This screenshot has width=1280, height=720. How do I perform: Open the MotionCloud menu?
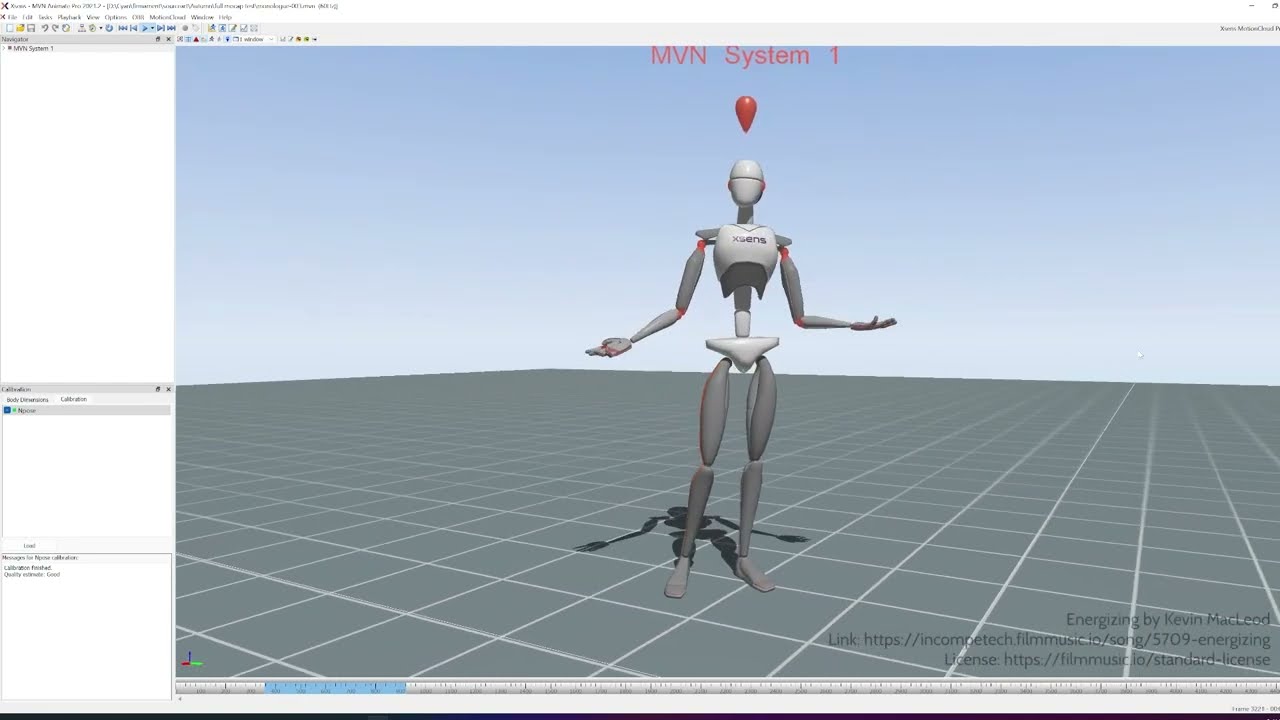168,17
